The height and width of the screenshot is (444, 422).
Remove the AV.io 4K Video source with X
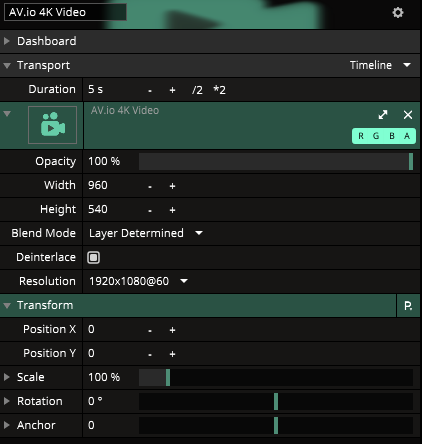(x=408, y=115)
